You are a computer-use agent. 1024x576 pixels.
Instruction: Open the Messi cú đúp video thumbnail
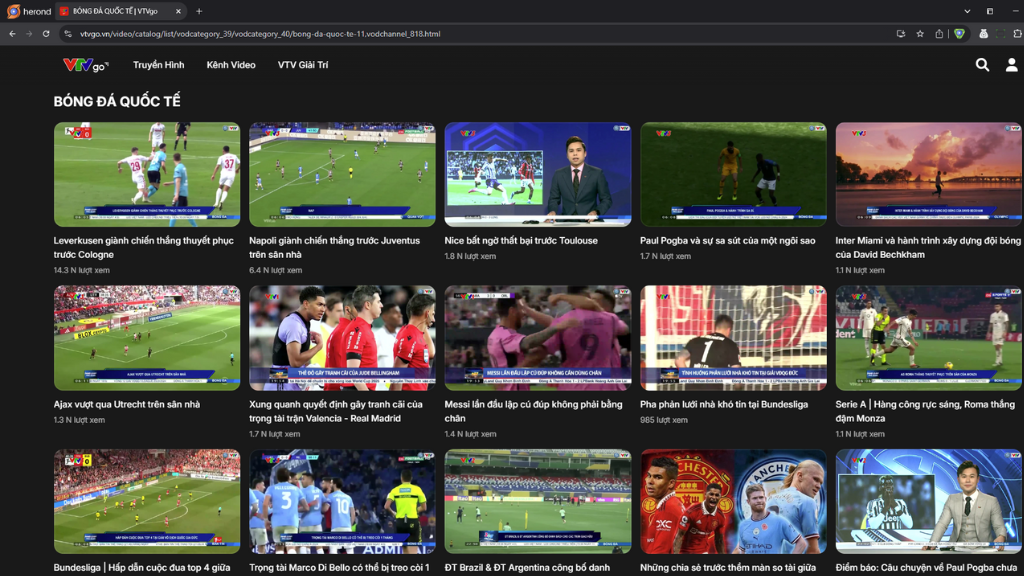point(537,338)
